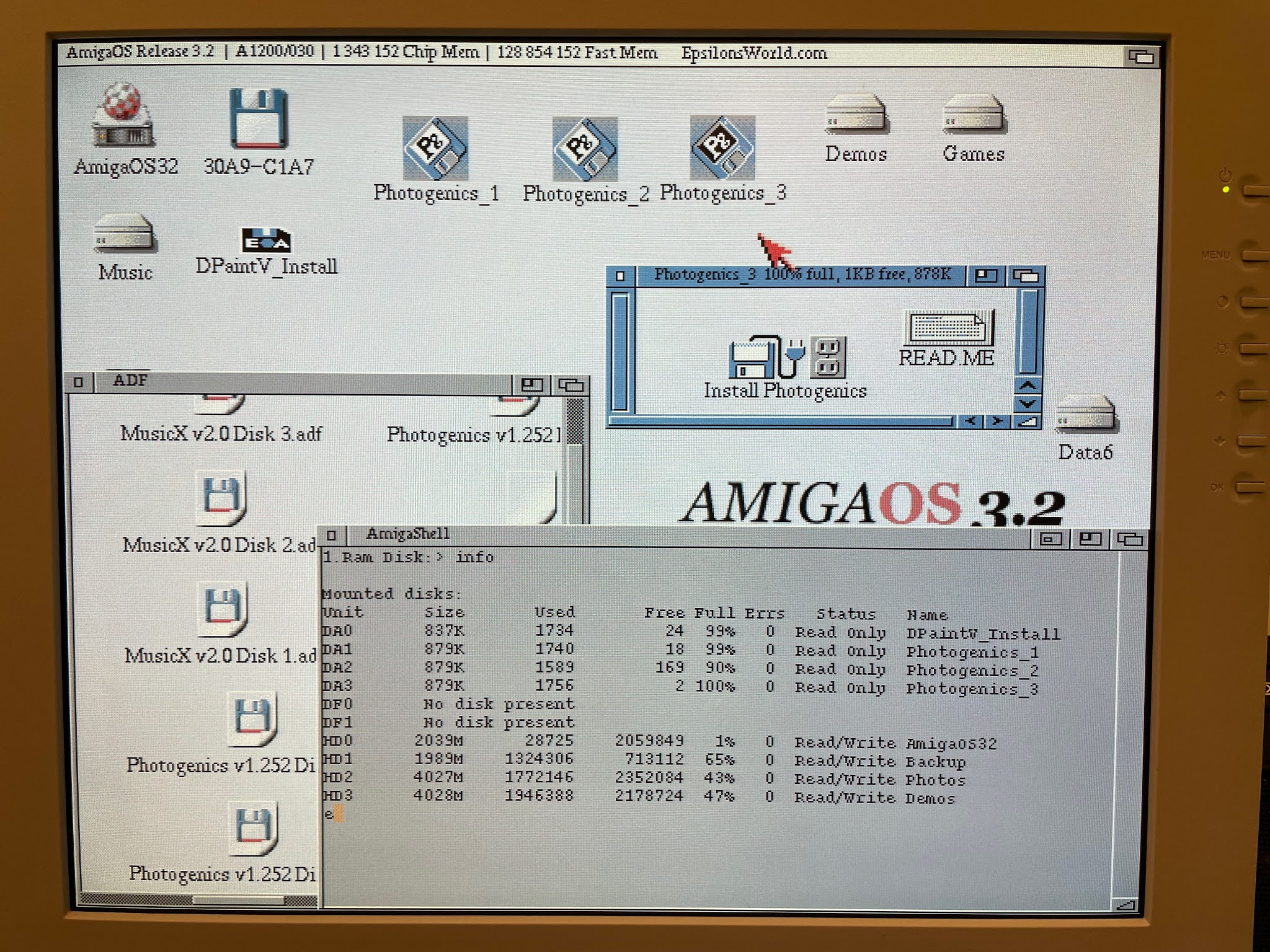Click zoom gadget of Photogenics_3 window

pyautogui.click(x=986, y=276)
